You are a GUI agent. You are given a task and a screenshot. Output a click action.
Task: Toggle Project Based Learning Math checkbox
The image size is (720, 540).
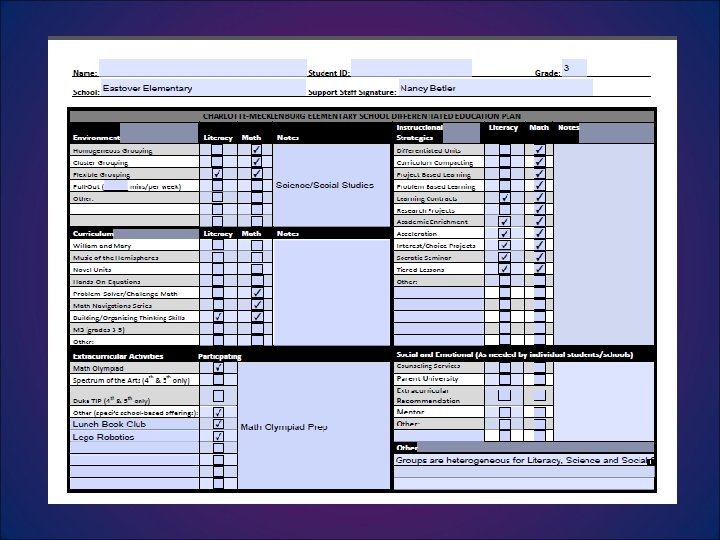click(540, 174)
